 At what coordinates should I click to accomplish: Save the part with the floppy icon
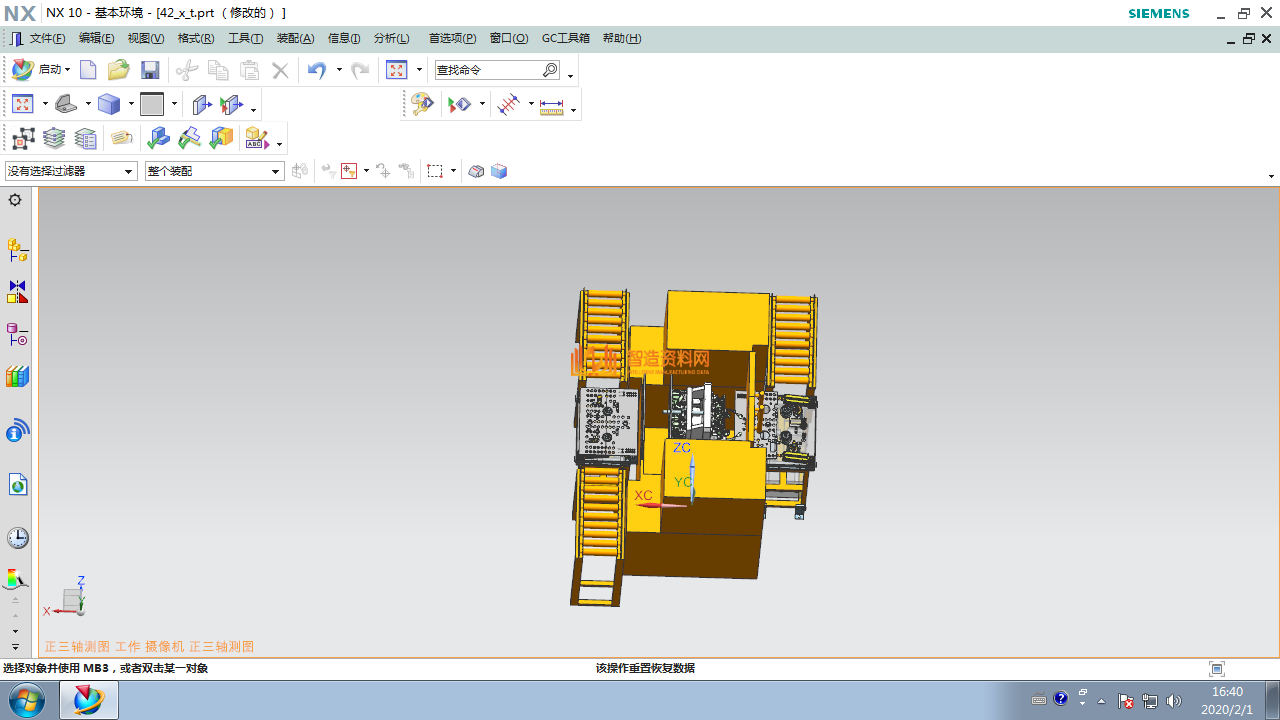tap(150, 70)
